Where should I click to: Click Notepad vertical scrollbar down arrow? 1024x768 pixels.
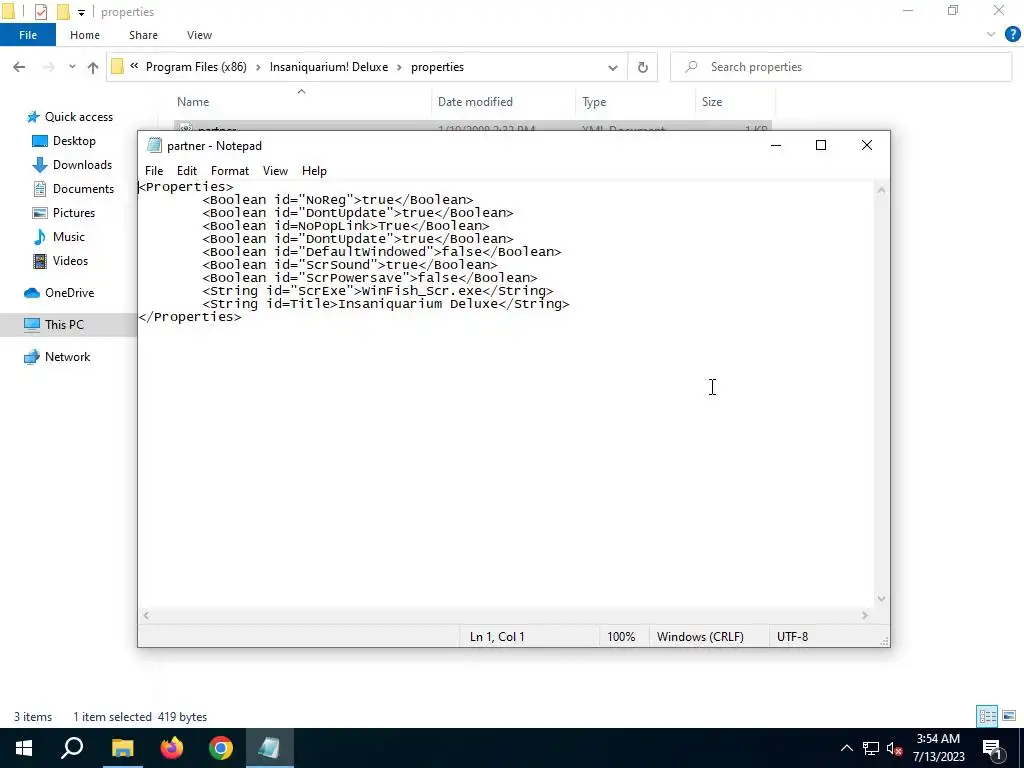click(882, 598)
